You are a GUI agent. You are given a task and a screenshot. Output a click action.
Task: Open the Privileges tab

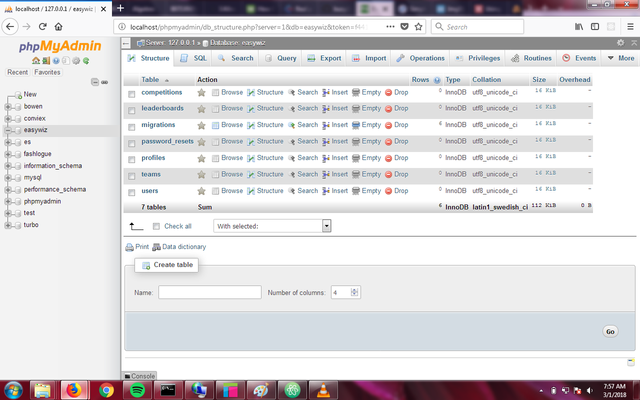point(478,58)
